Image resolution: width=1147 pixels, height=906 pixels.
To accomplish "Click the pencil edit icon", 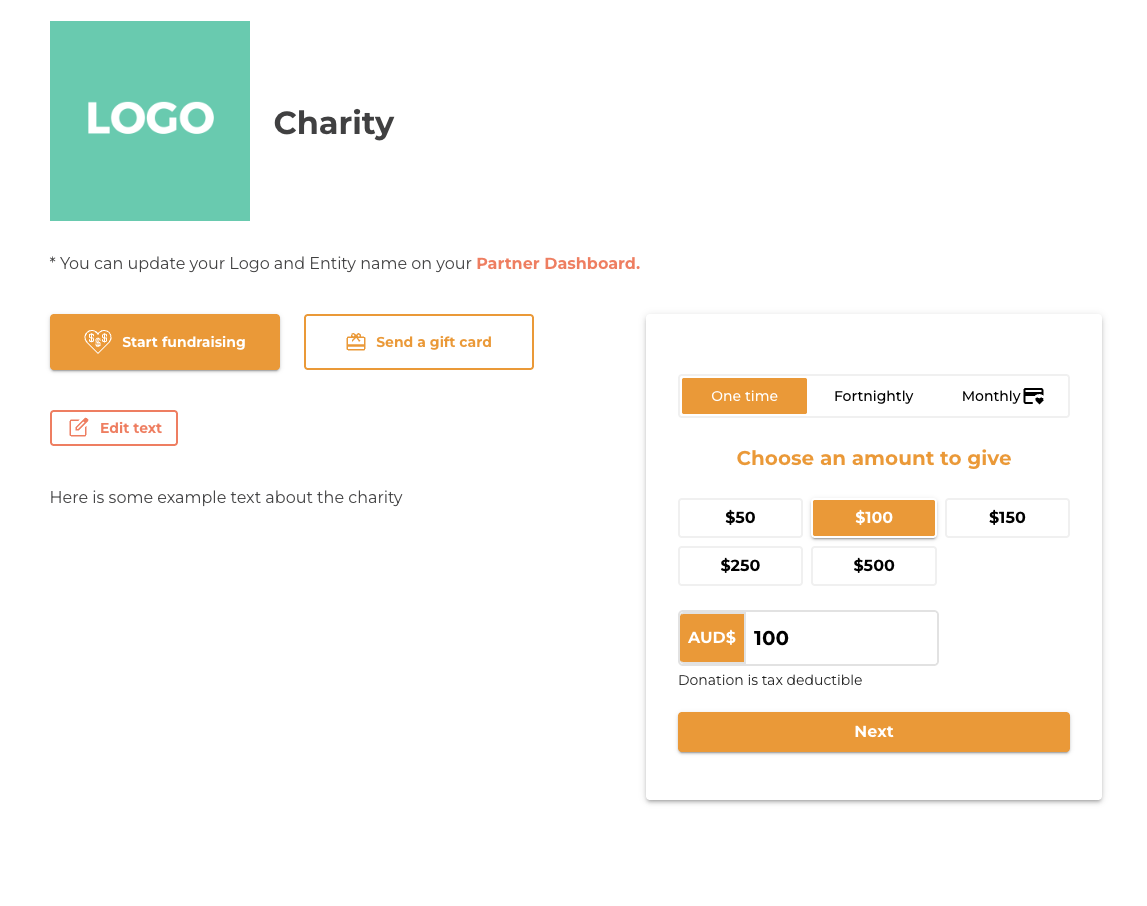I will [78, 427].
